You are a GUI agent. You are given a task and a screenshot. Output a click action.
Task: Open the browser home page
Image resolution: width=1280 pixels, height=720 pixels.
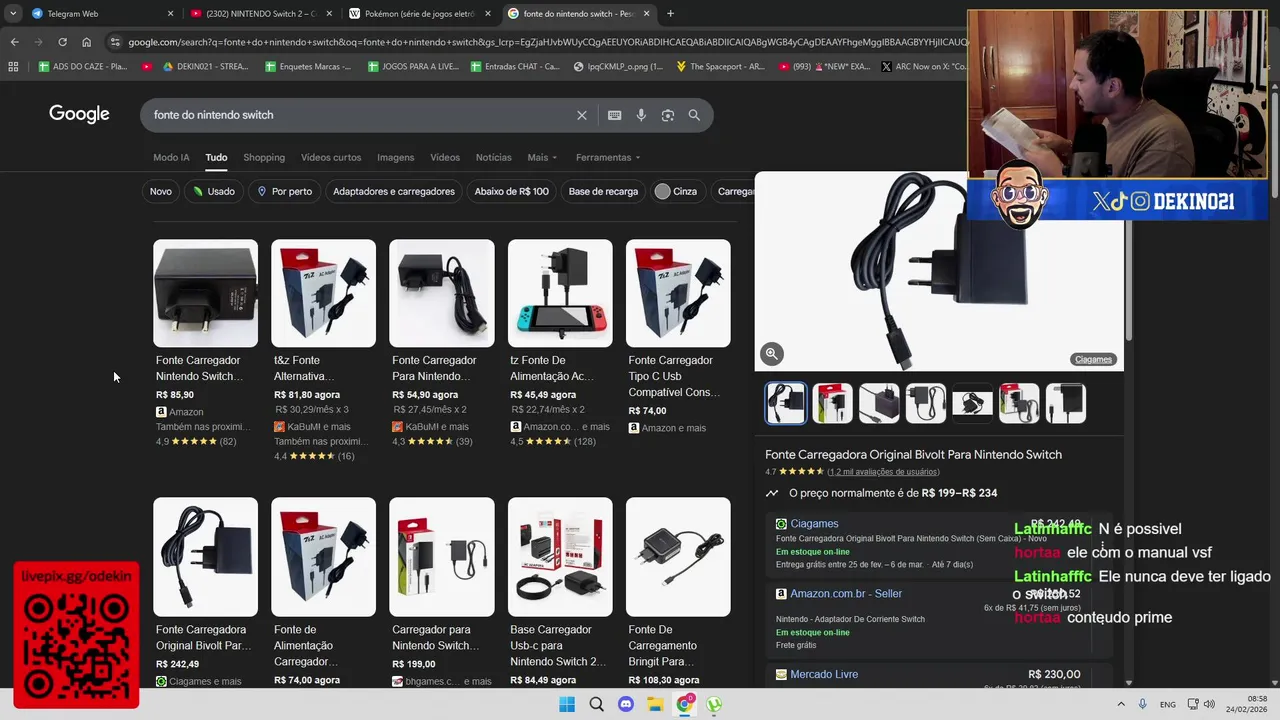point(86,42)
